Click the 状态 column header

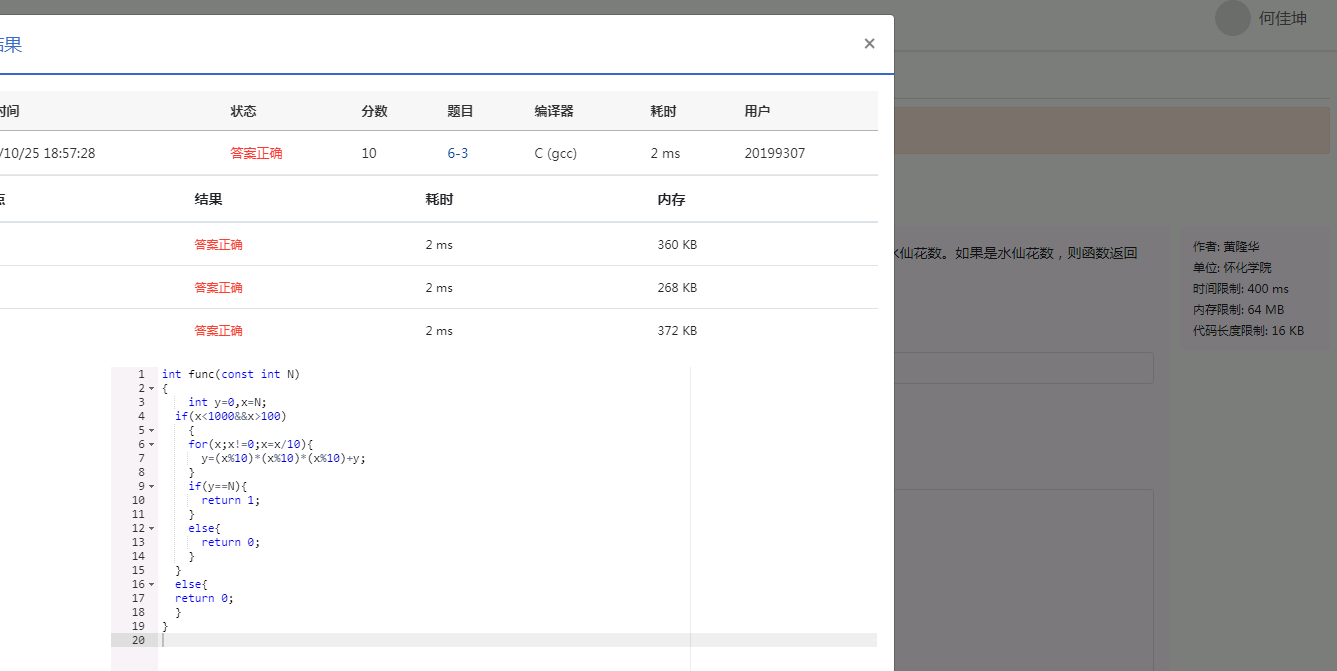[243, 111]
